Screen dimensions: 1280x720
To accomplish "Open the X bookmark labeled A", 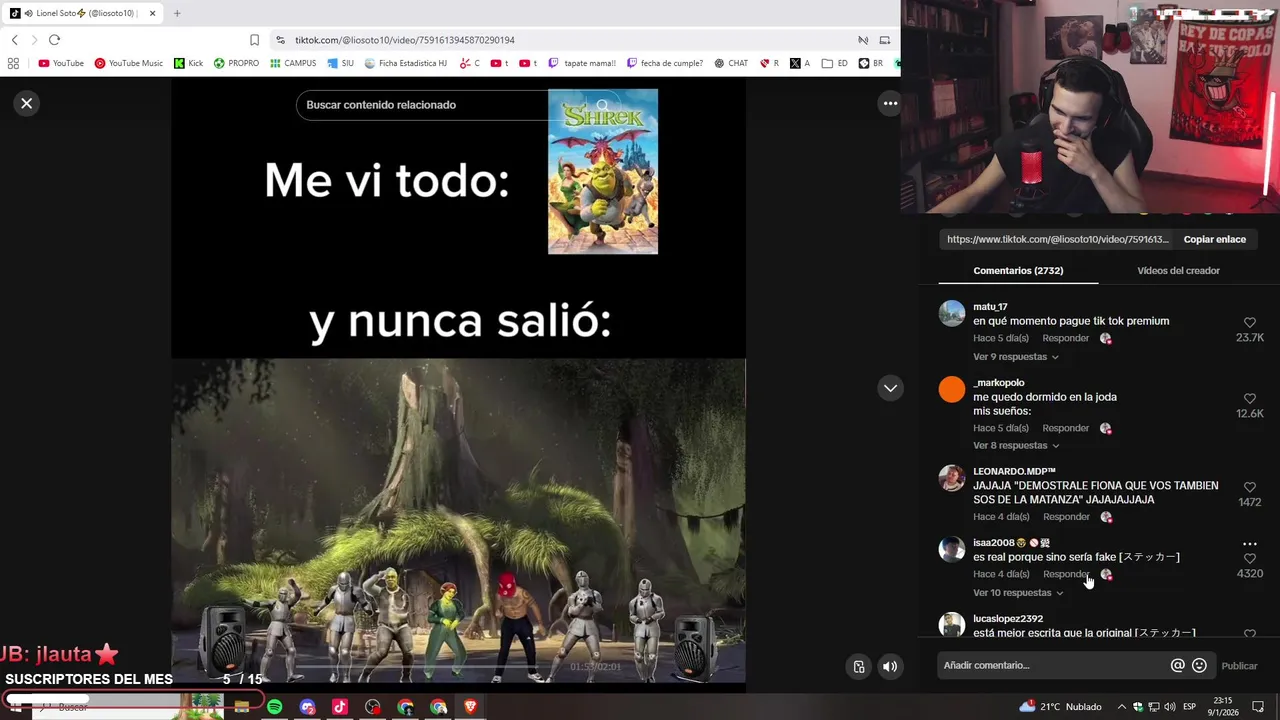I will (x=800, y=63).
